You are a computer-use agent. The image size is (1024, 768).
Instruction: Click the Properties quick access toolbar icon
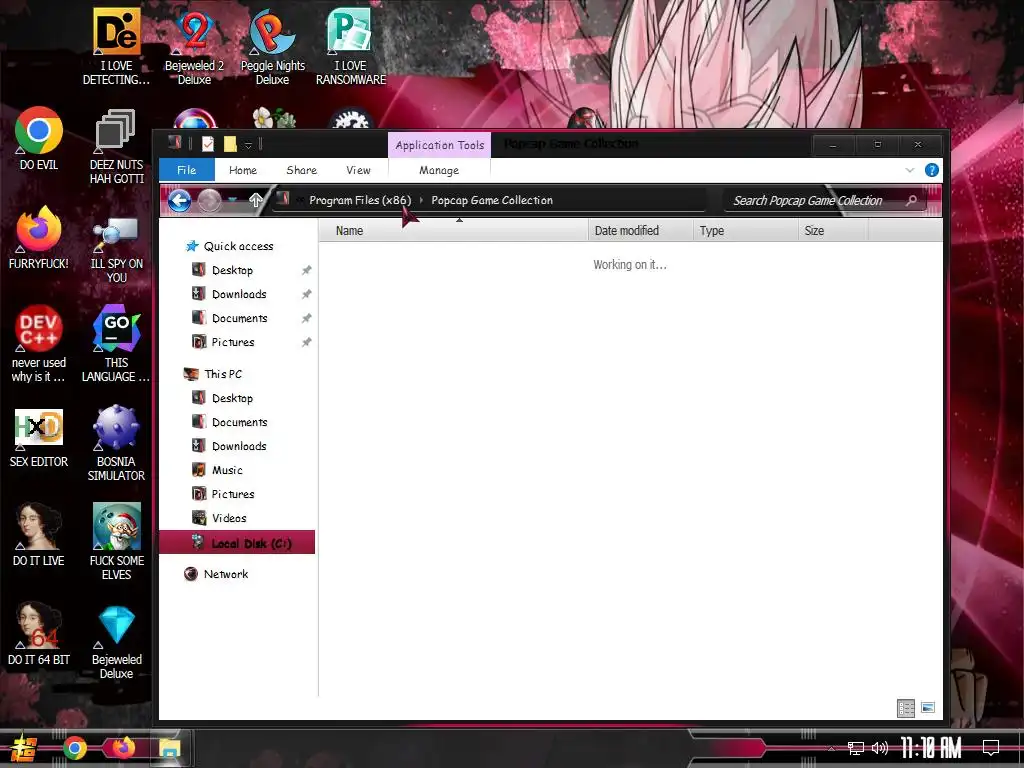[x=208, y=144]
